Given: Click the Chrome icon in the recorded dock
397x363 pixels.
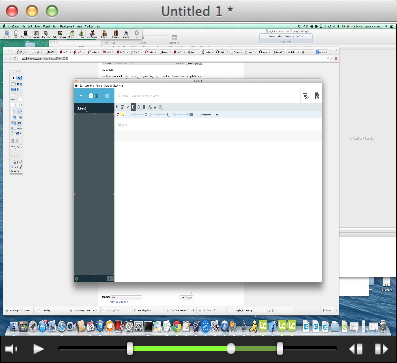Looking at the screenshot, I should point(177,326).
